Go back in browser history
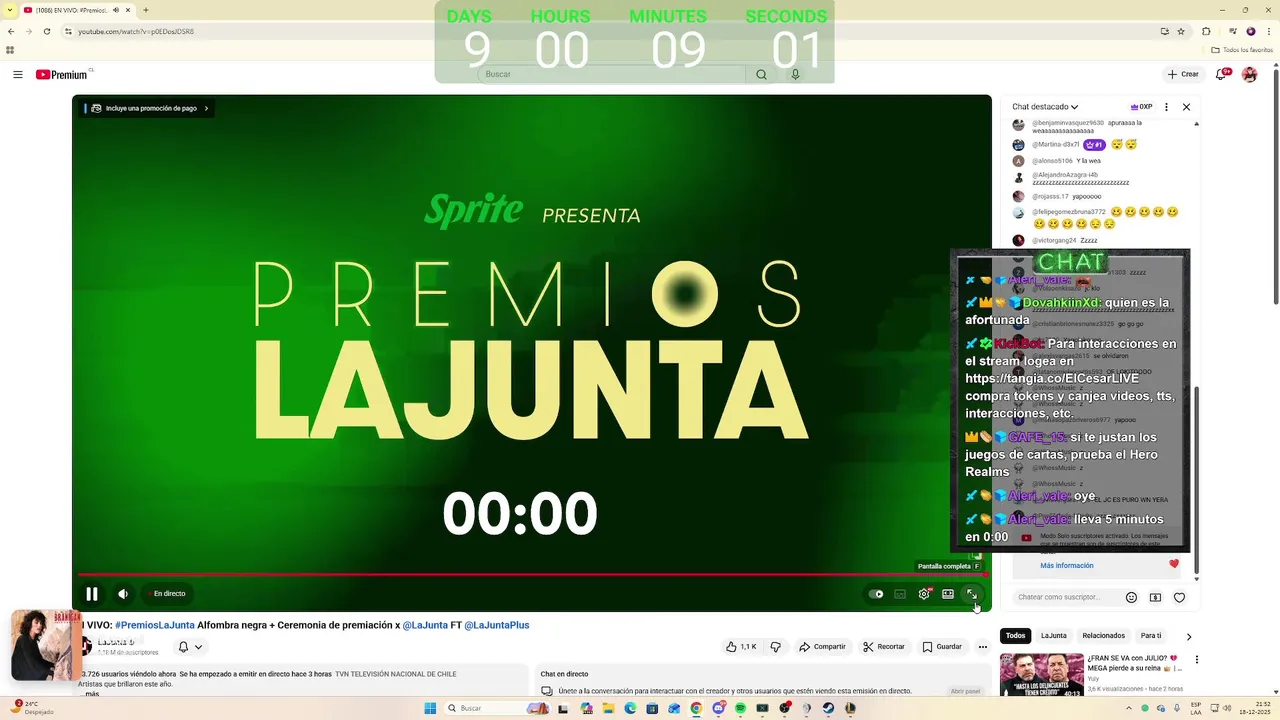Viewport: 1280px width, 720px height. pyautogui.click(x=11, y=31)
